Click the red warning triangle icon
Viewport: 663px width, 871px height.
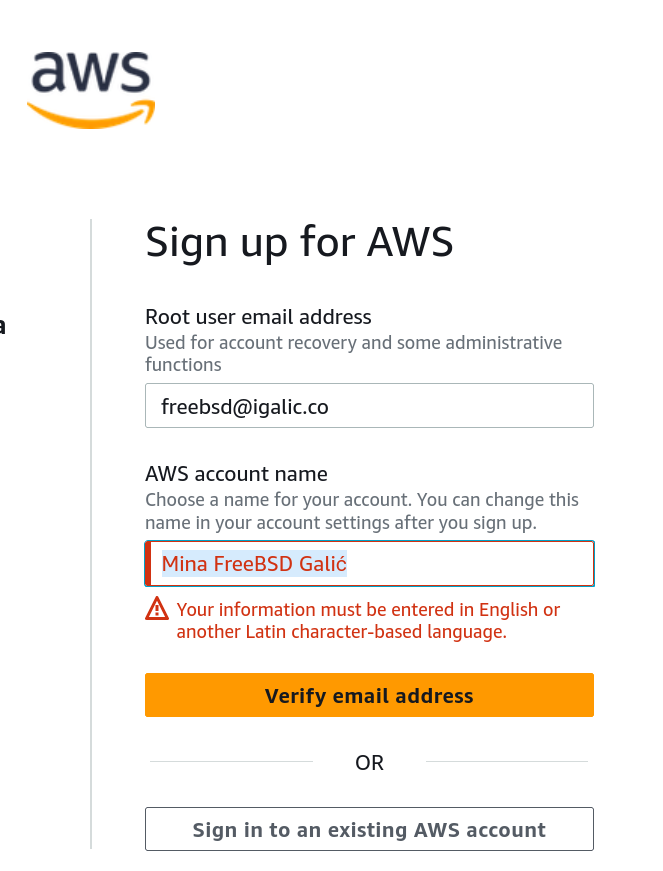click(157, 608)
